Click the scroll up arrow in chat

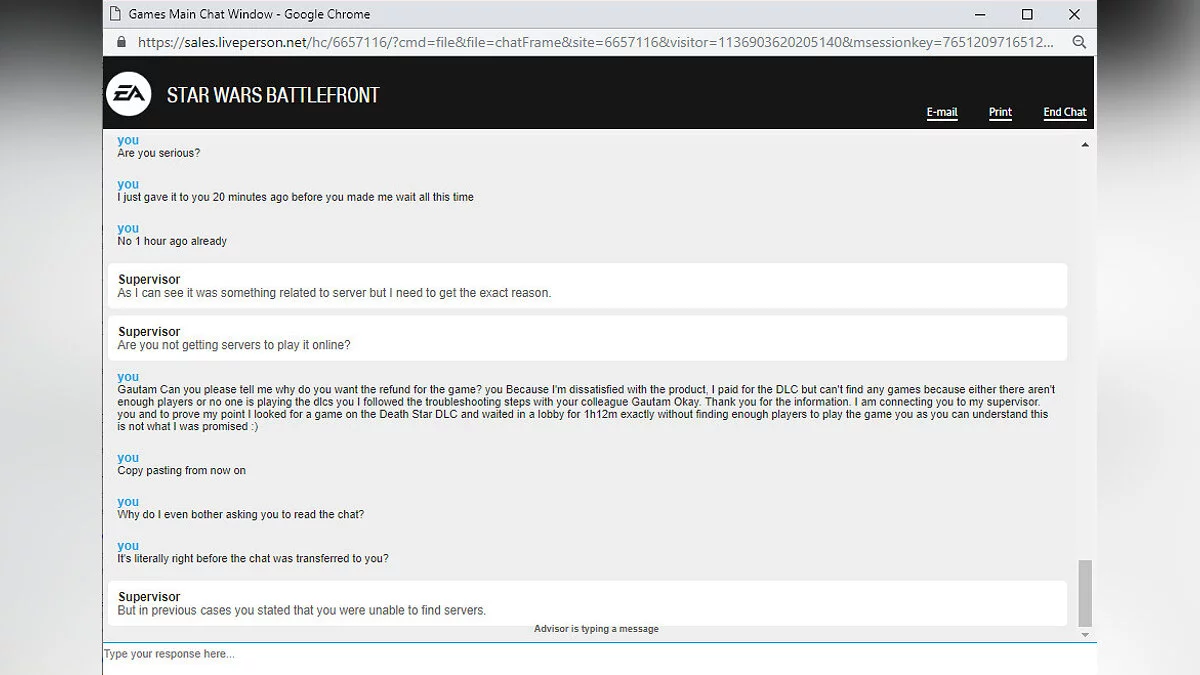(x=1085, y=145)
